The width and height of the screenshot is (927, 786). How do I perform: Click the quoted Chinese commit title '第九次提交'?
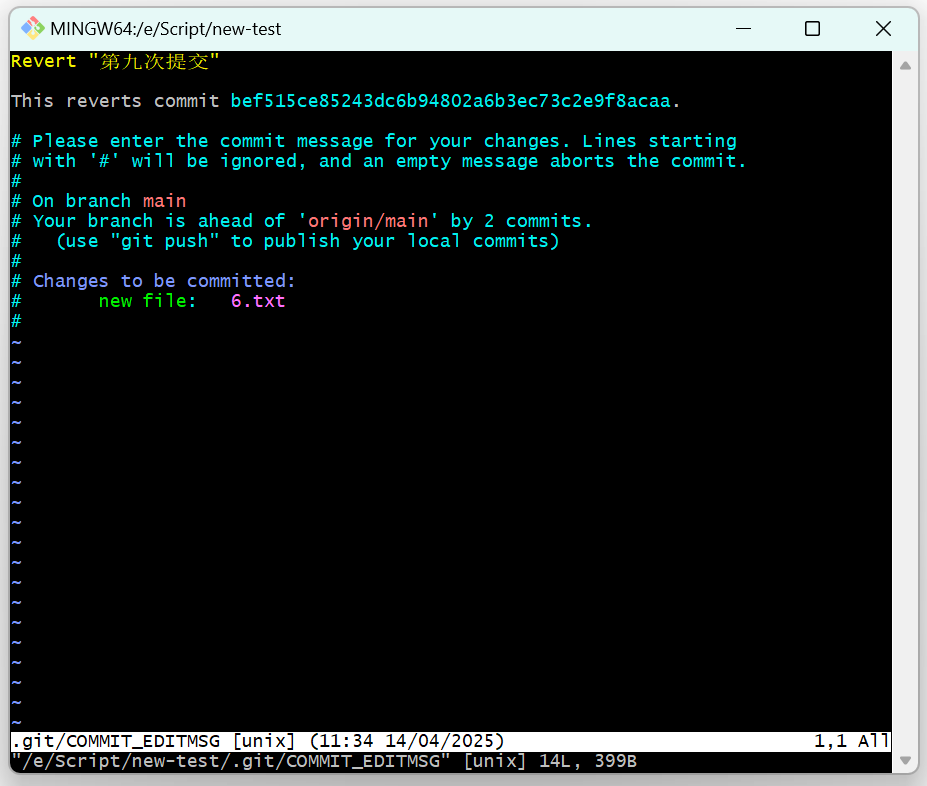tap(154, 61)
